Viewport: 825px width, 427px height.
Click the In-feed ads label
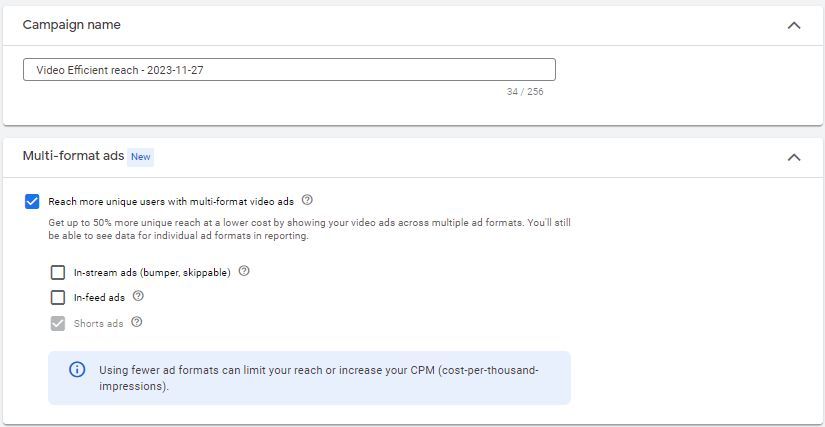99,298
